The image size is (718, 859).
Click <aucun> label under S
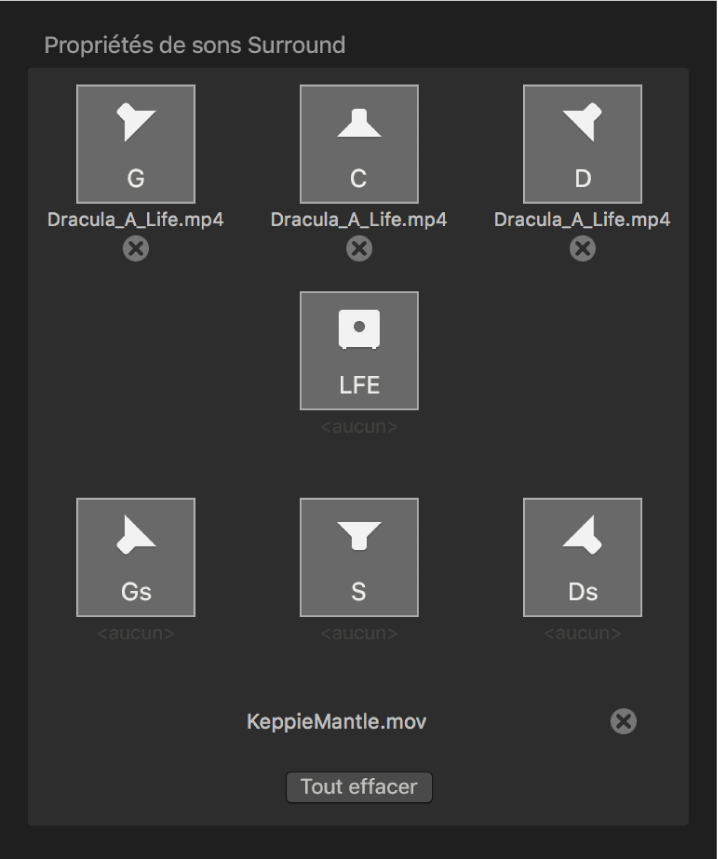(359, 633)
